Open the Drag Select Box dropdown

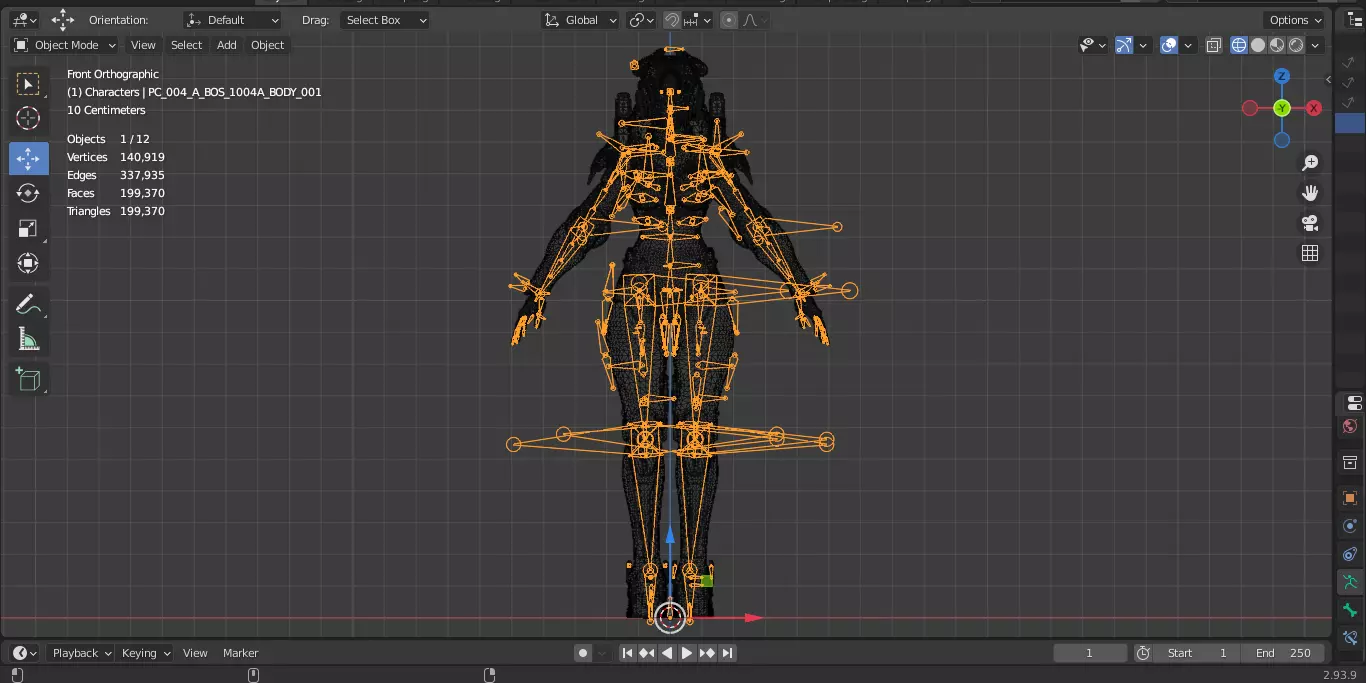[385, 20]
